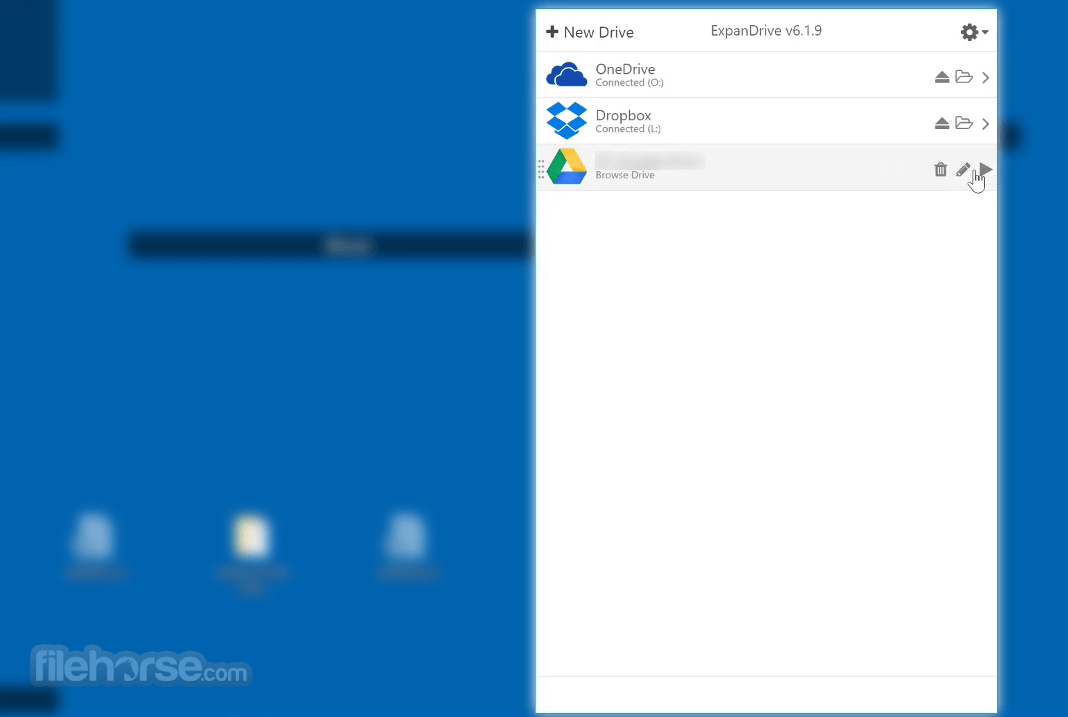Click the OneDrive cloud logo
This screenshot has width=1068, height=717.
click(x=566, y=74)
